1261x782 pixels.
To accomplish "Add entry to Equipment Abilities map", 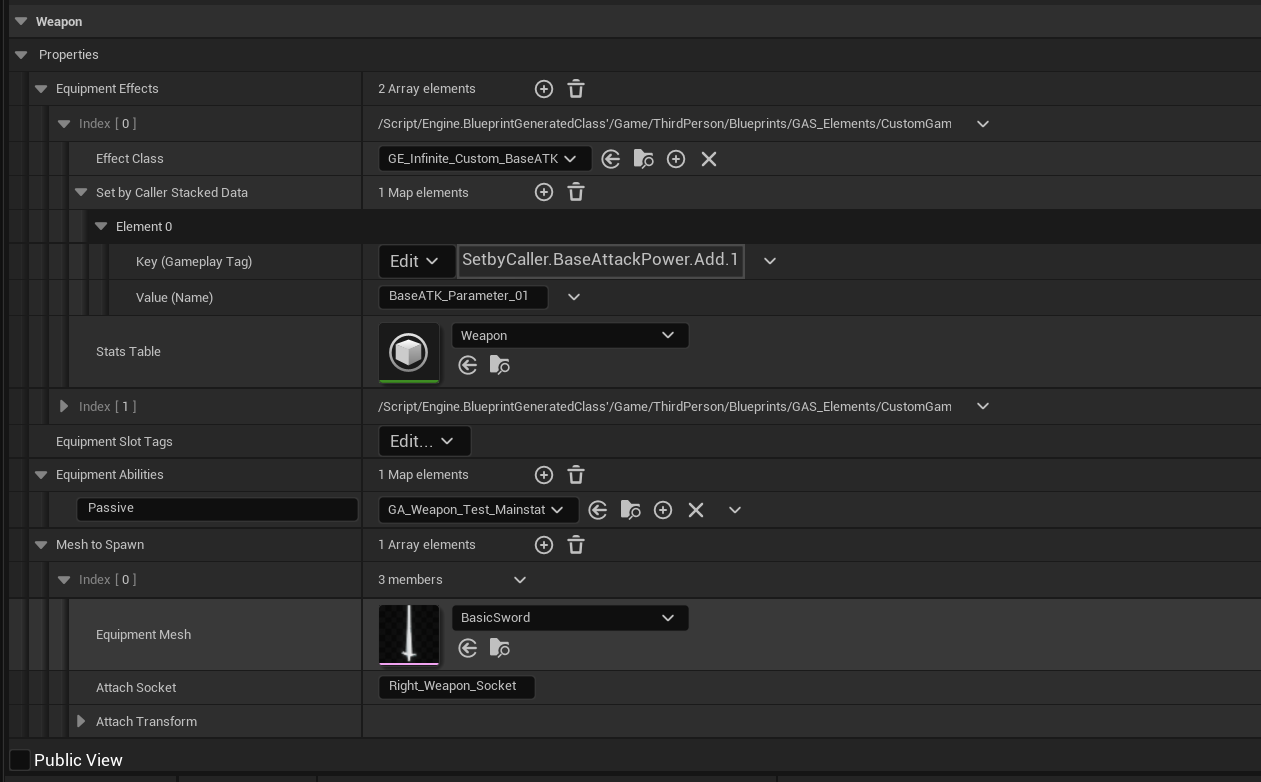I will (544, 475).
